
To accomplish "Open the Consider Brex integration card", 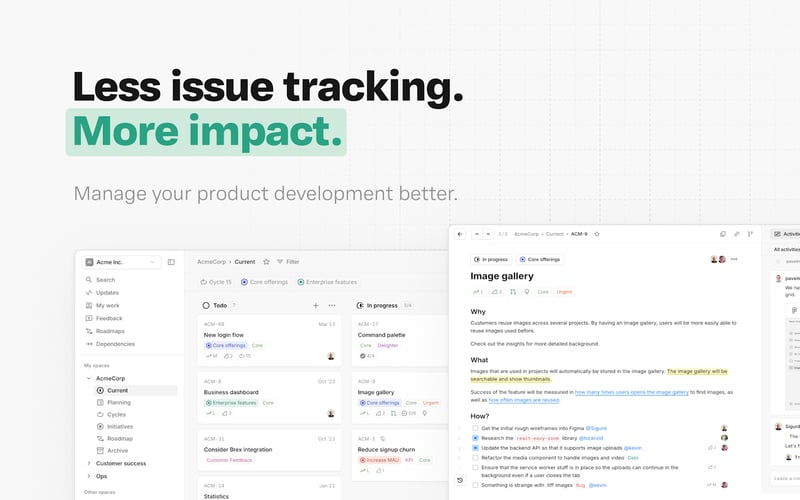I will 269,450.
